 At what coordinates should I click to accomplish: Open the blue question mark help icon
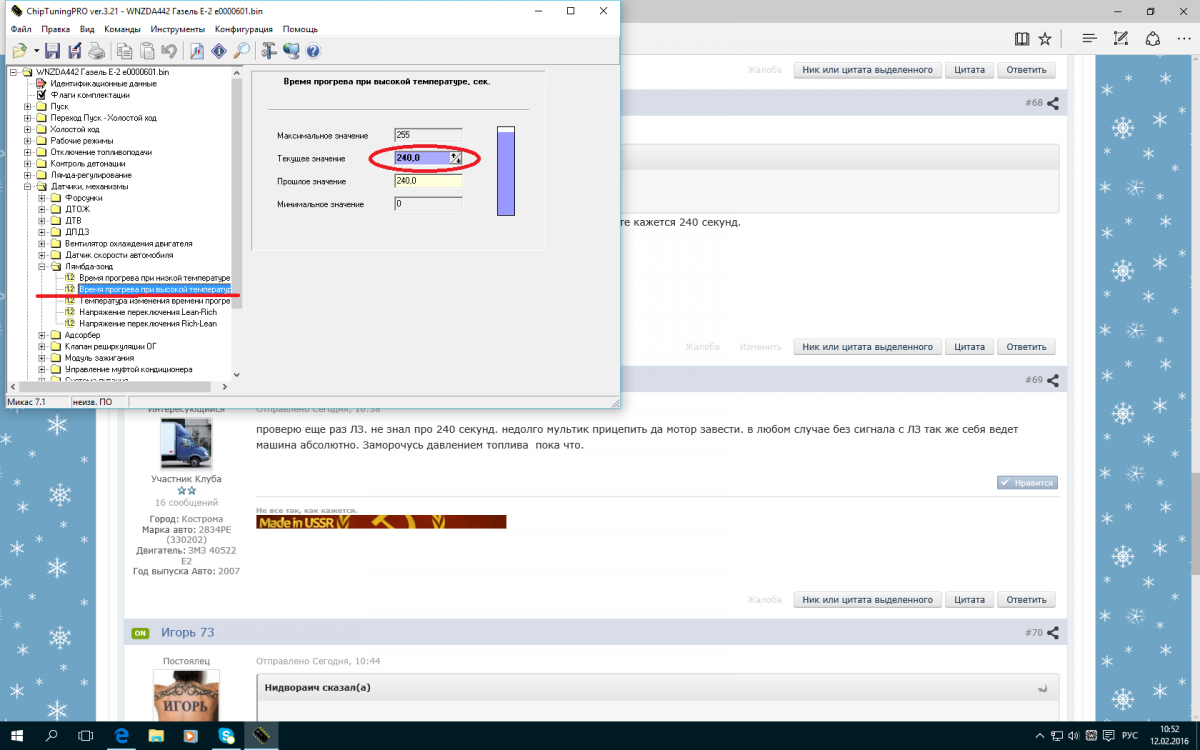(x=313, y=51)
